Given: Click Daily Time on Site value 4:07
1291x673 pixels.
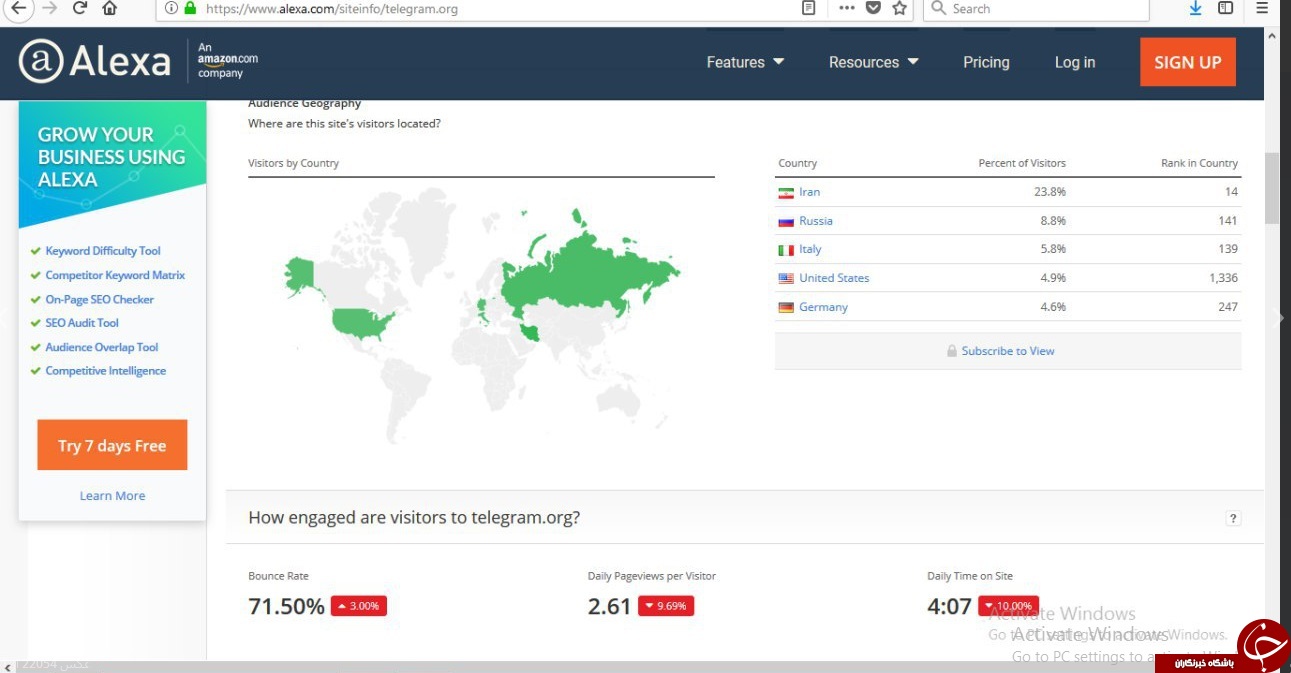Looking at the screenshot, I should pos(949,606).
